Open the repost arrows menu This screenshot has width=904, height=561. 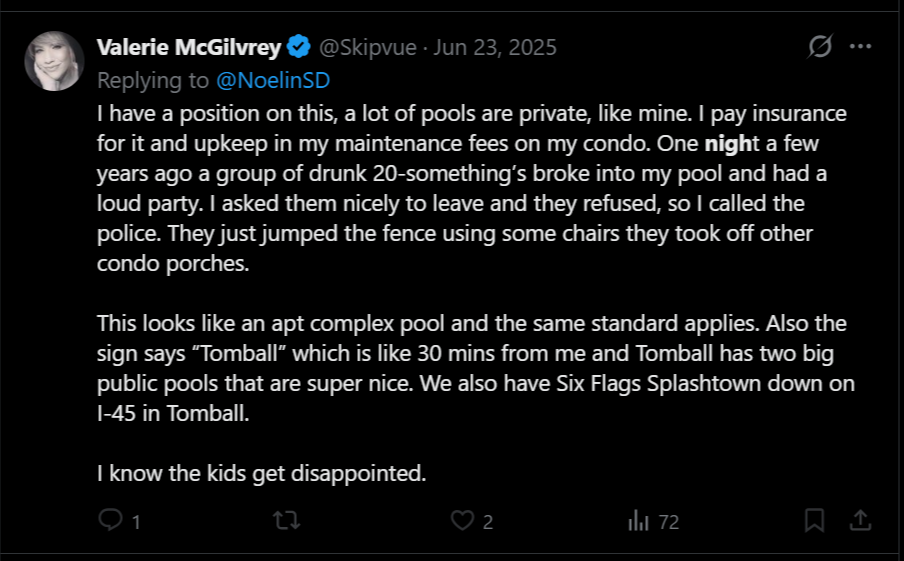pyautogui.click(x=287, y=521)
